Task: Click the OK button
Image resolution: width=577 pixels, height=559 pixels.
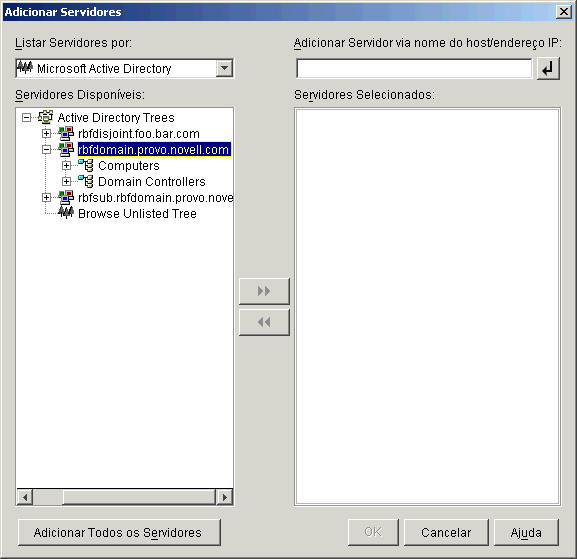Action: pyautogui.click(x=373, y=532)
